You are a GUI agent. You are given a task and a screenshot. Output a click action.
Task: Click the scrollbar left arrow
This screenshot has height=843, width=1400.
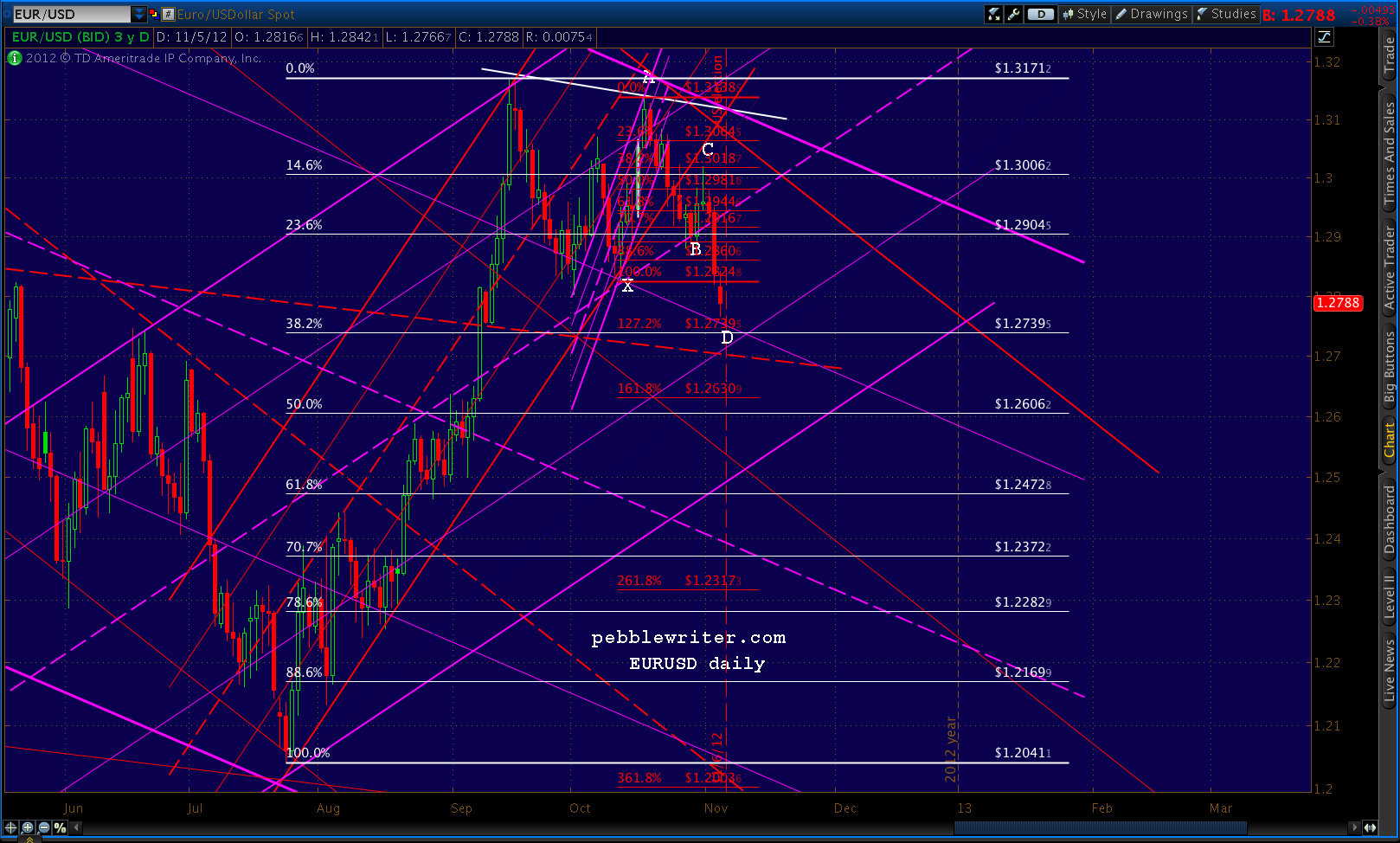(76, 827)
